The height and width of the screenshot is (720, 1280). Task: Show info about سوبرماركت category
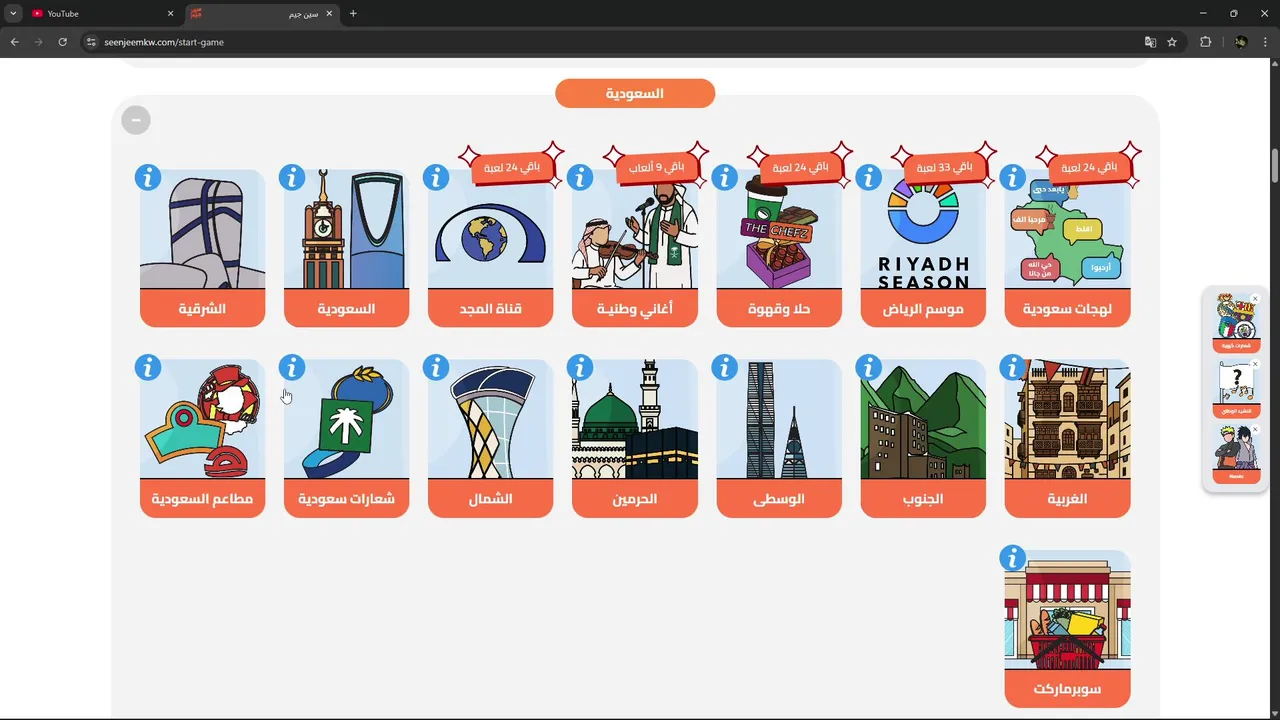1012,557
